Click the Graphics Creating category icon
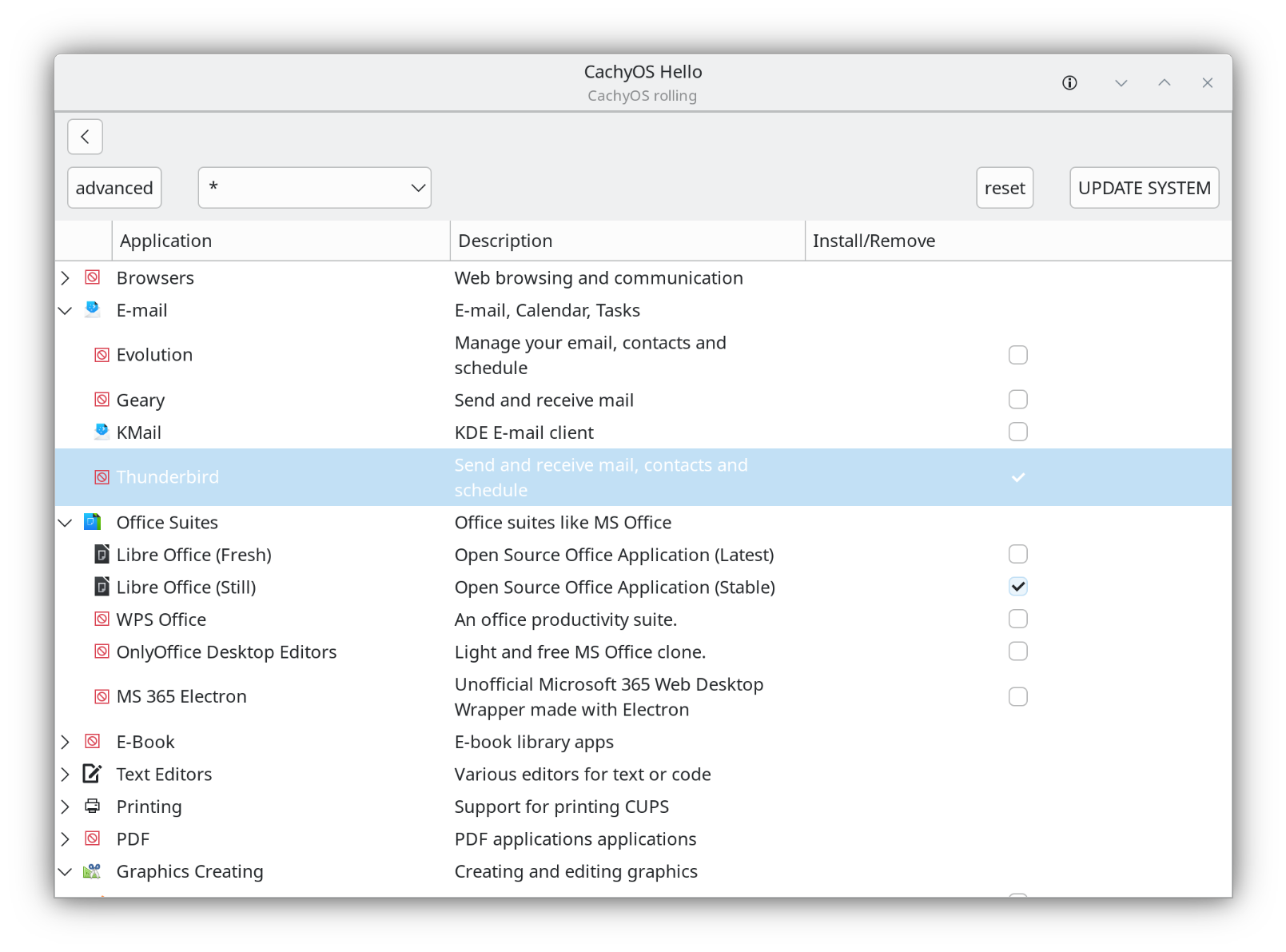This screenshot has height=952, width=1286. pyautogui.click(x=93, y=871)
